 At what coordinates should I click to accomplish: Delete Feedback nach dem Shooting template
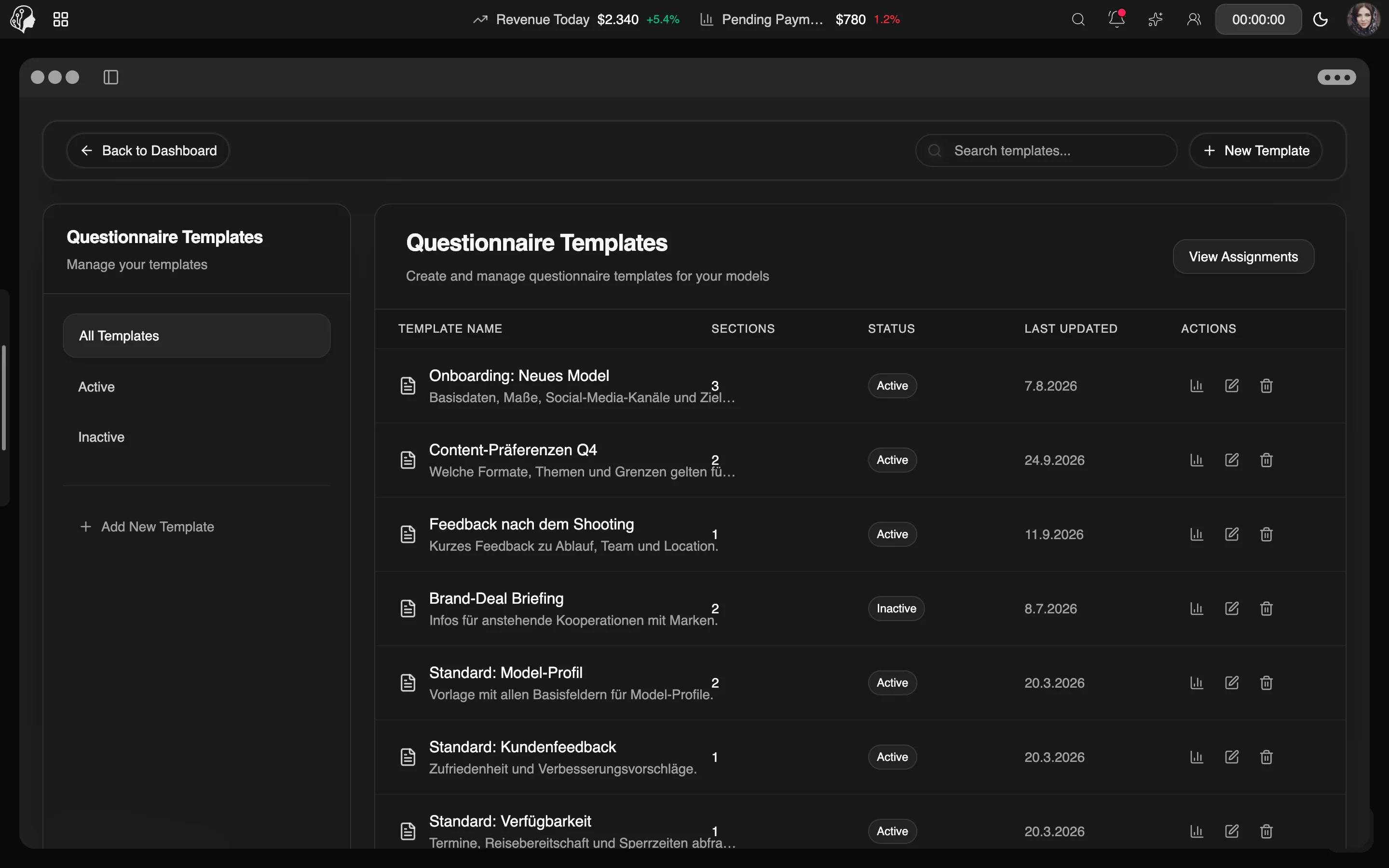coord(1267,534)
